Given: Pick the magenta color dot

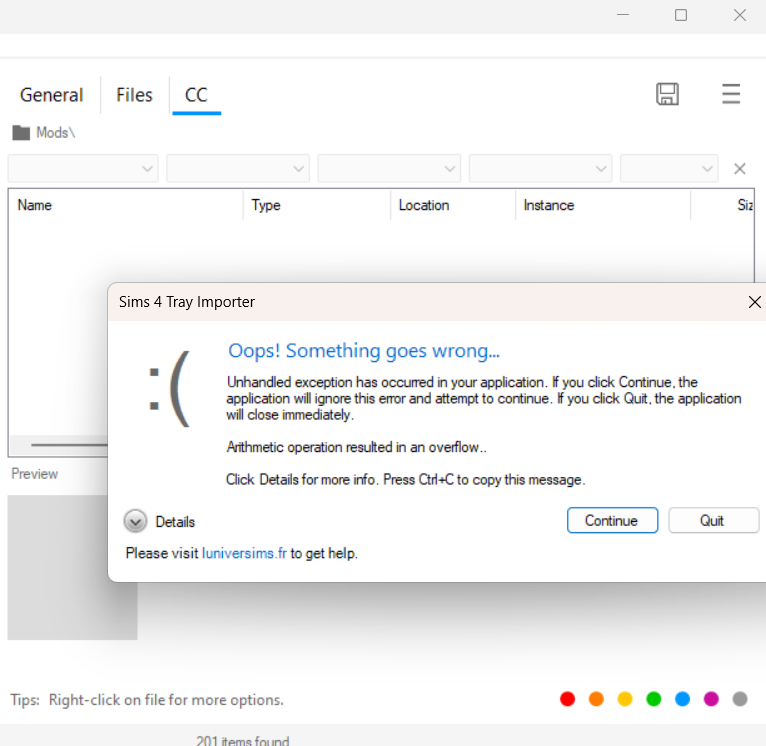Looking at the screenshot, I should 712,699.
